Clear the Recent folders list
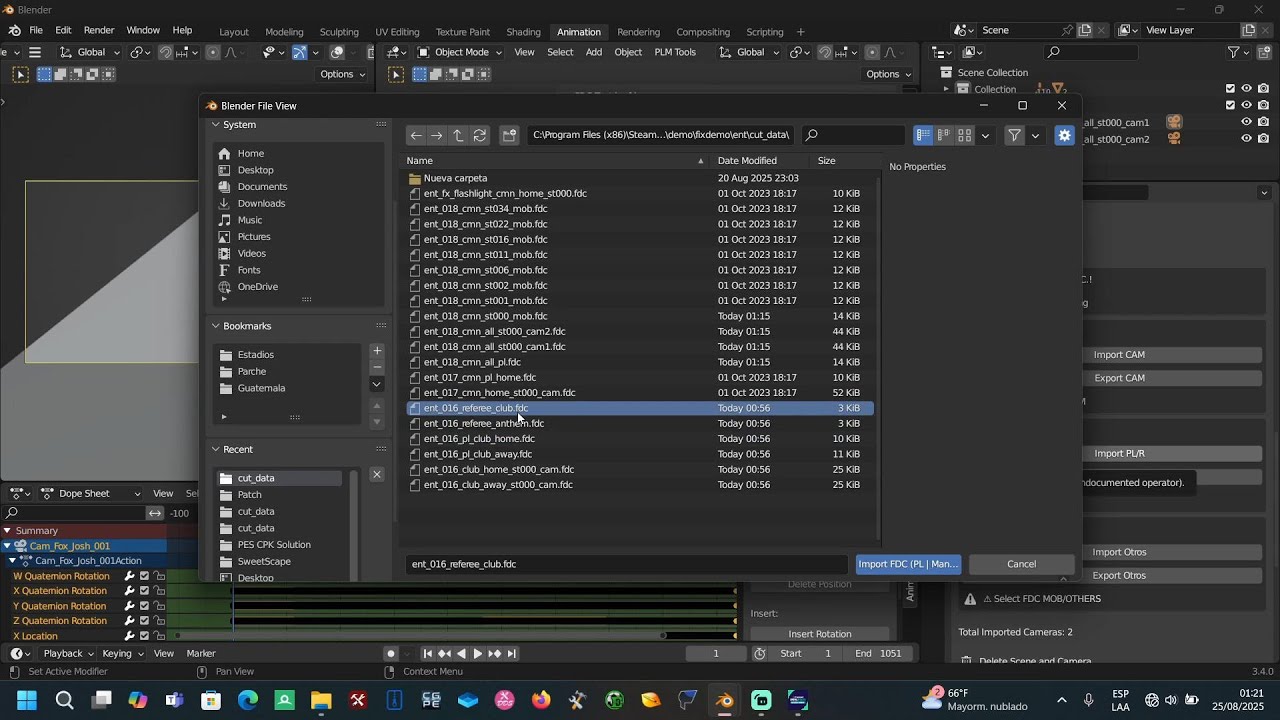 click(377, 474)
